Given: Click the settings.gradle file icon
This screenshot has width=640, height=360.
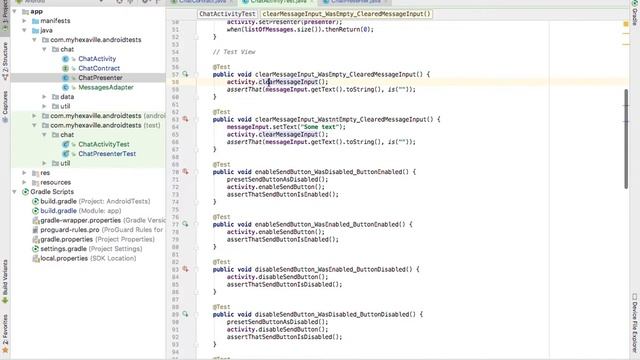Looking at the screenshot, I should (36, 249).
